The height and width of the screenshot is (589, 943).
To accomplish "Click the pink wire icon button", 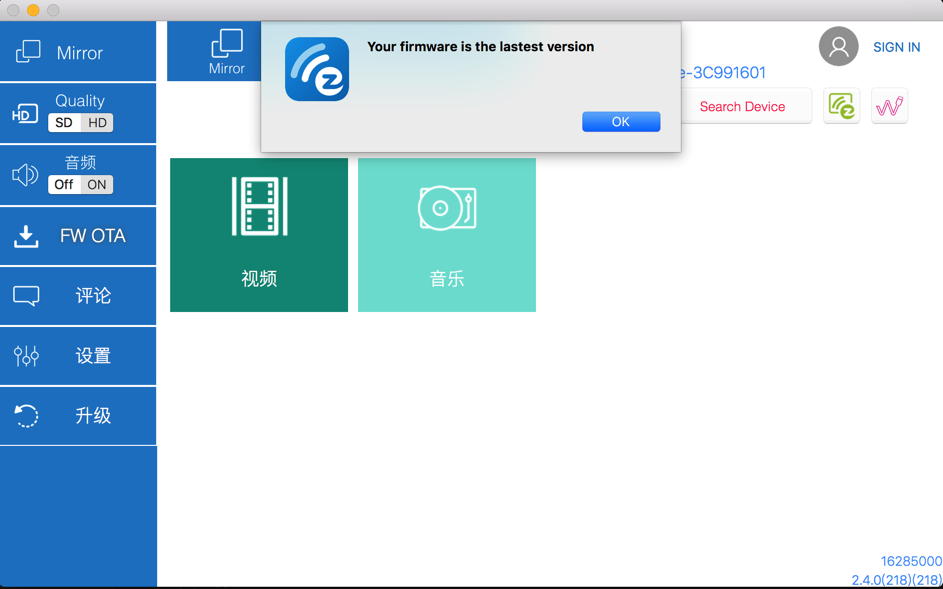I will (889, 106).
